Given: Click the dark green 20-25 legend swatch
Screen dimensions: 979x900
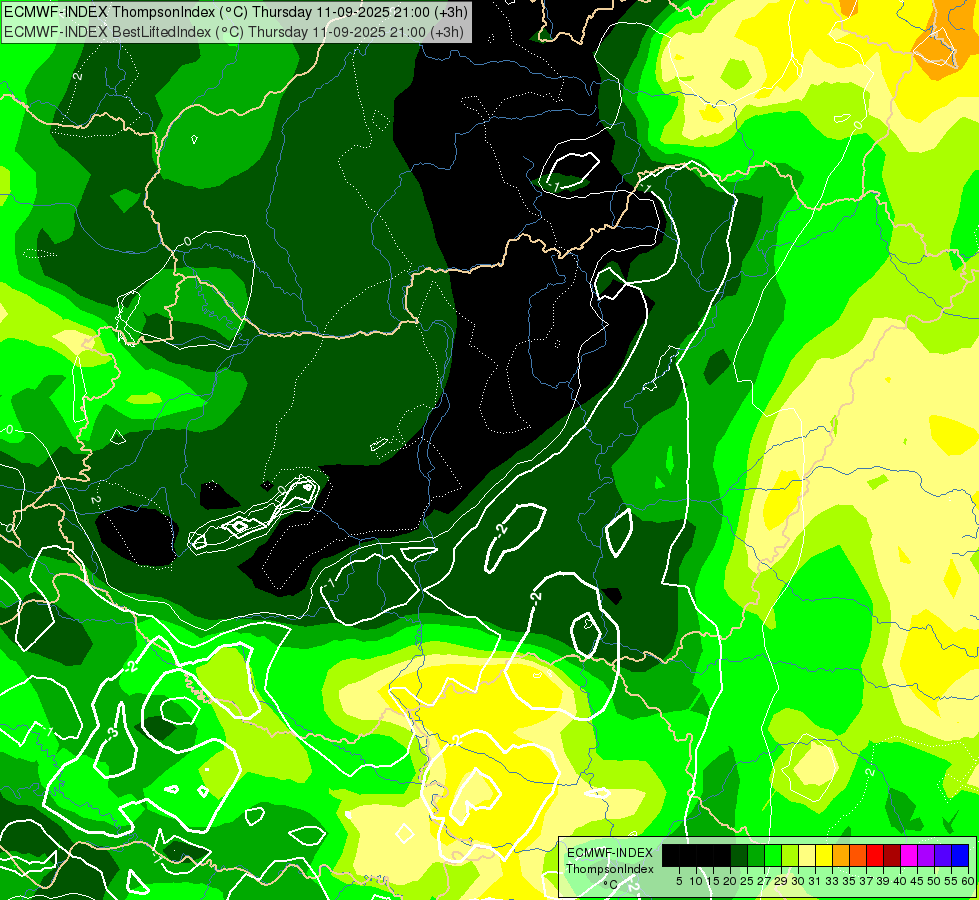Looking at the screenshot, I should coord(739,855).
